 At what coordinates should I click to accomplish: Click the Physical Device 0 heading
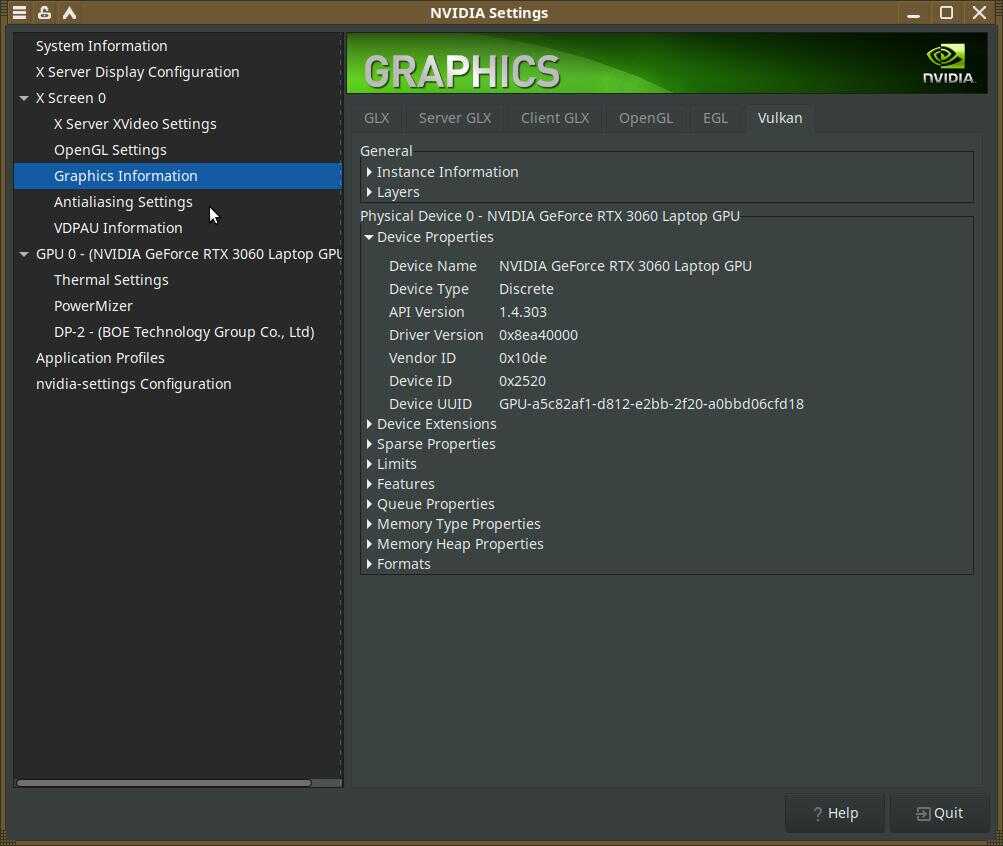click(549, 216)
